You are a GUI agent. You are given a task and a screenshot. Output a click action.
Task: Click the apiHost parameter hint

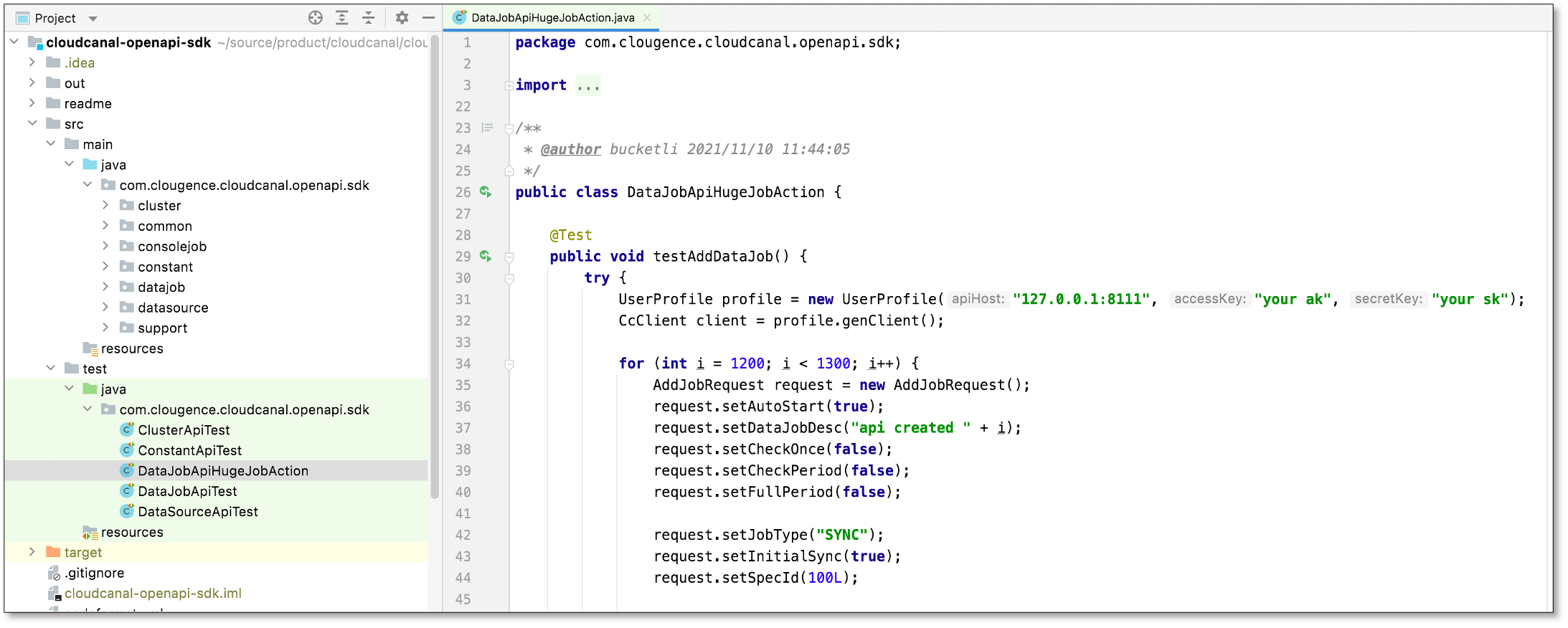point(978,299)
